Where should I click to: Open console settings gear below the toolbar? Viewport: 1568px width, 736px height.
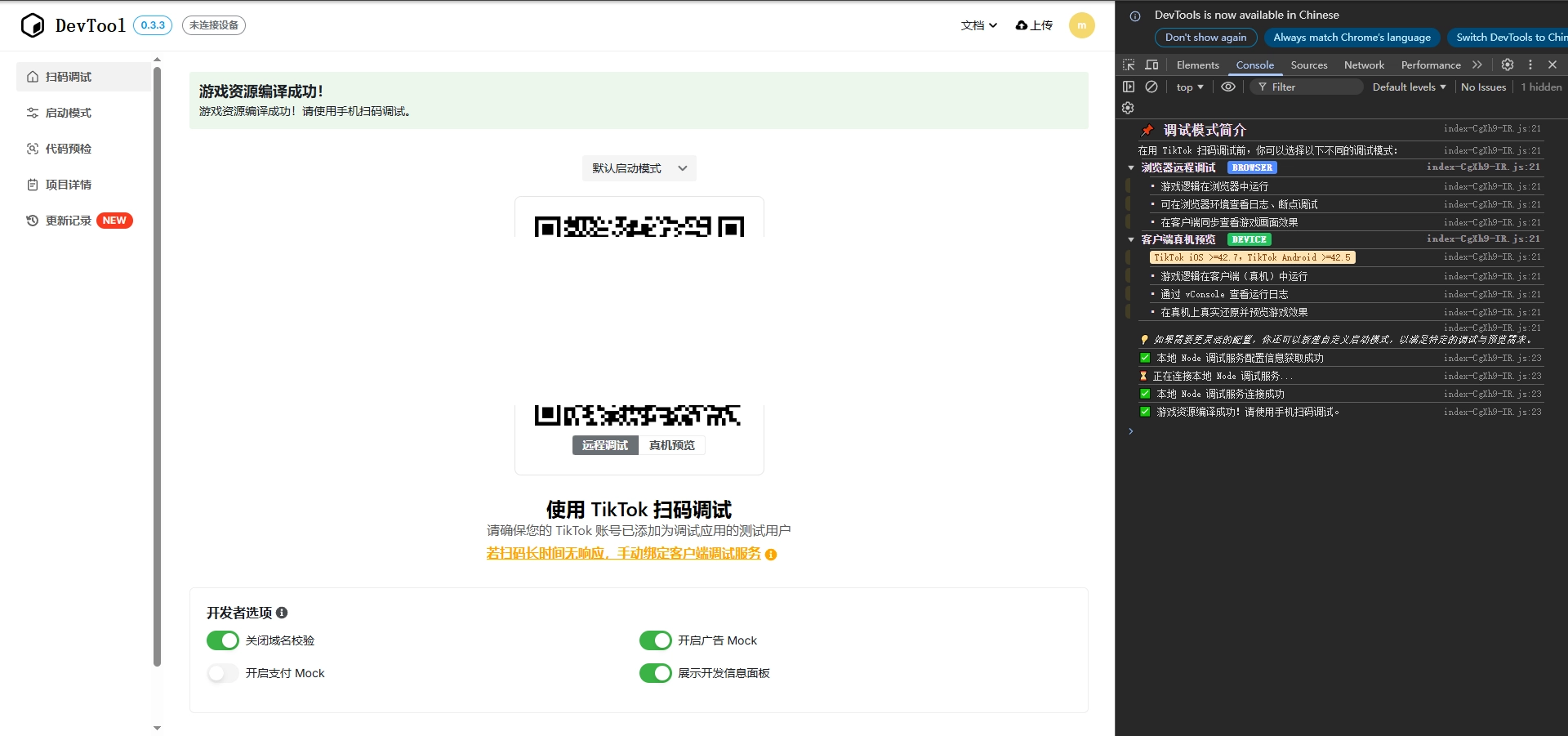(x=1128, y=108)
